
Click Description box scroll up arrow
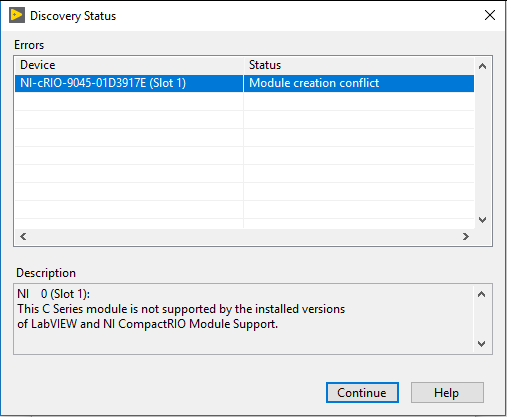pos(481,294)
